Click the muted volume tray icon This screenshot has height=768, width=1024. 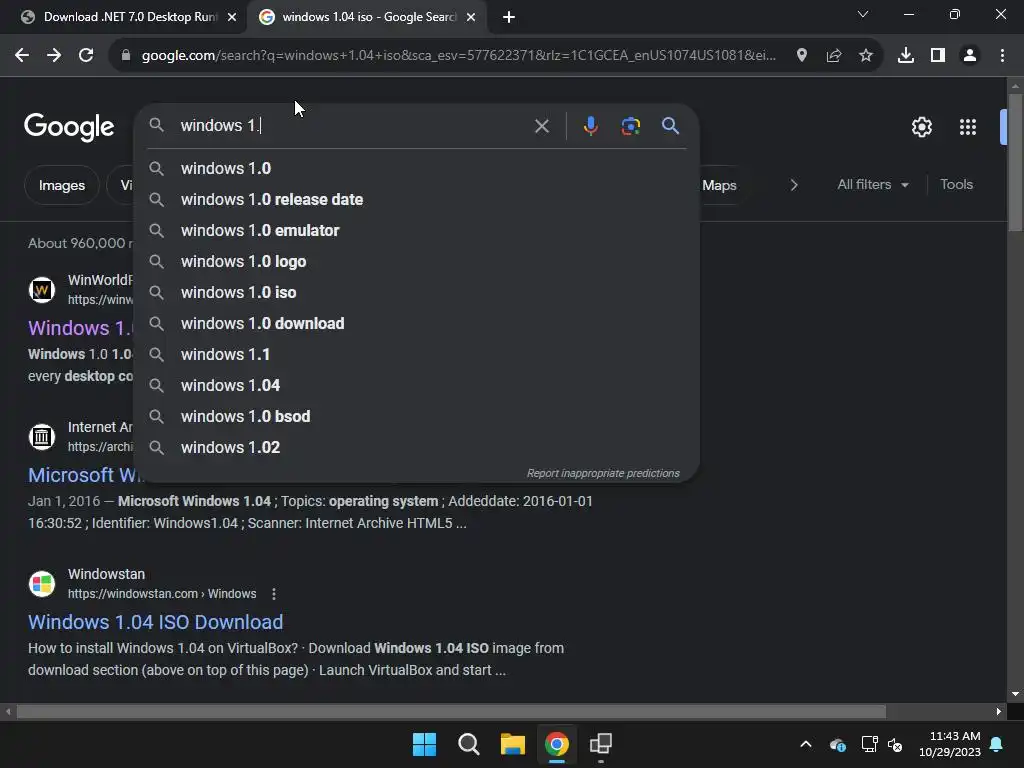[x=895, y=744]
